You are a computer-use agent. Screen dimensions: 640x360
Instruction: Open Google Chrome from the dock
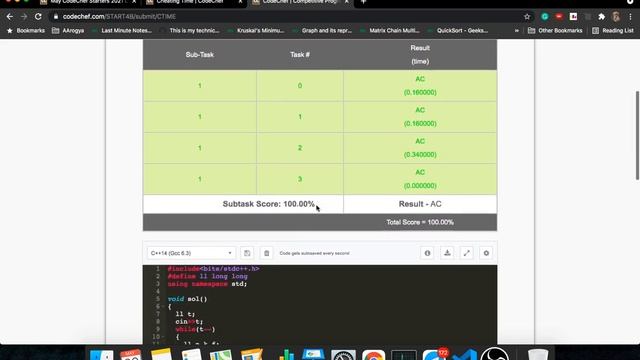coord(373,354)
